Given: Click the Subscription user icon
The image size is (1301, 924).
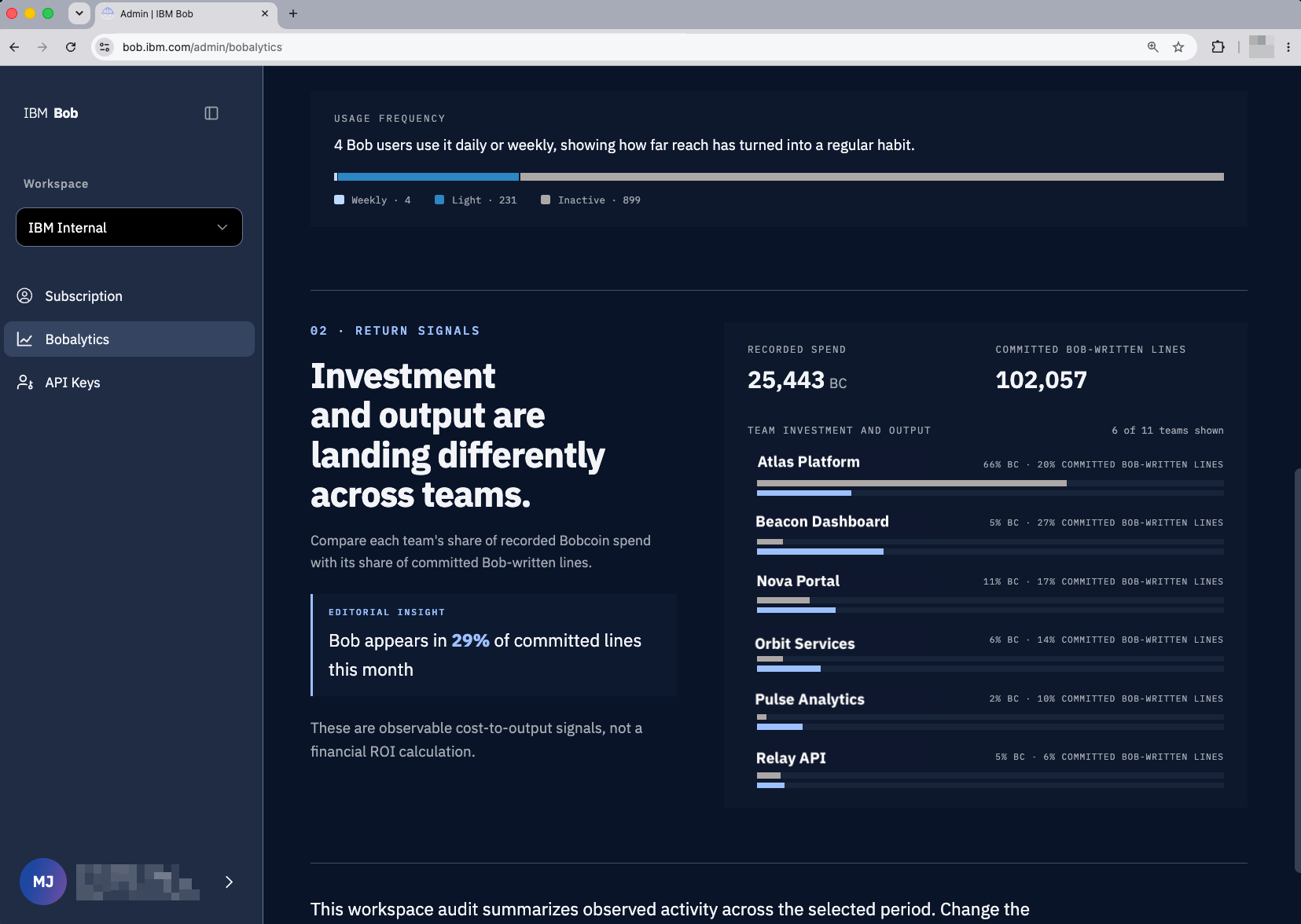Looking at the screenshot, I should coord(25,296).
